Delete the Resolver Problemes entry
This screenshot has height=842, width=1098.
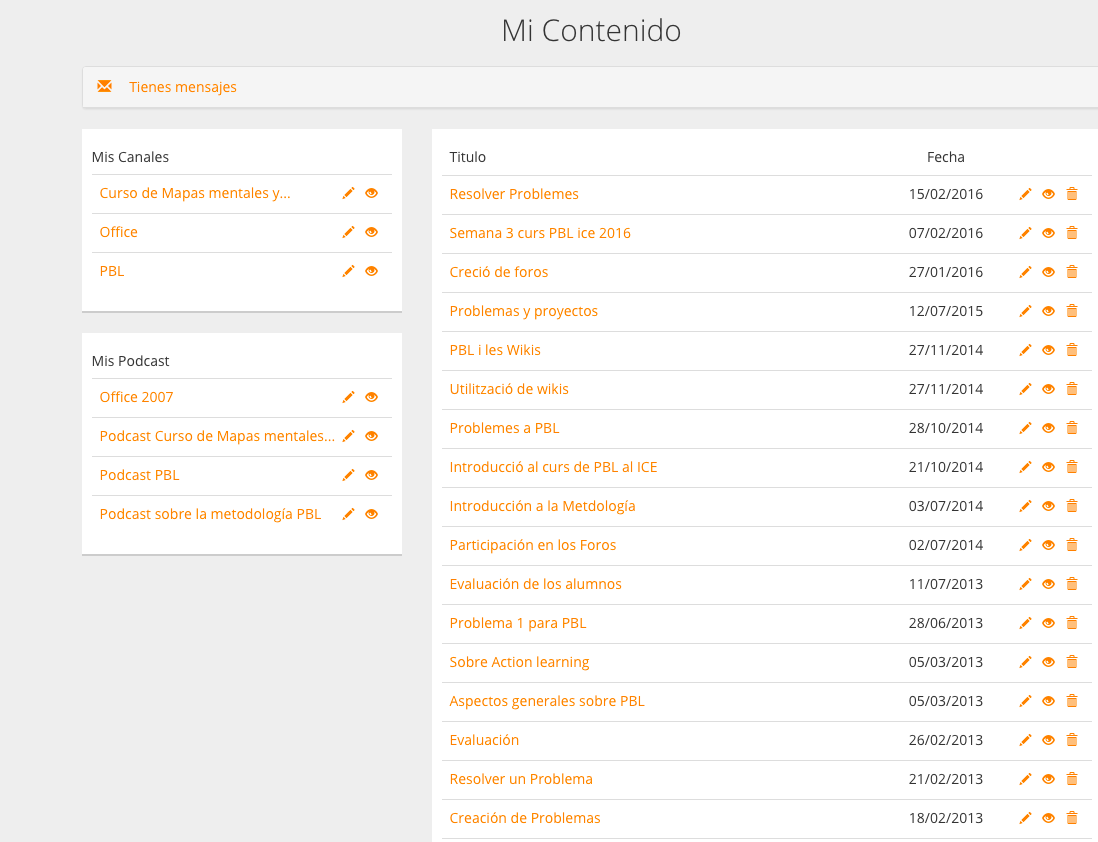[1072, 194]
